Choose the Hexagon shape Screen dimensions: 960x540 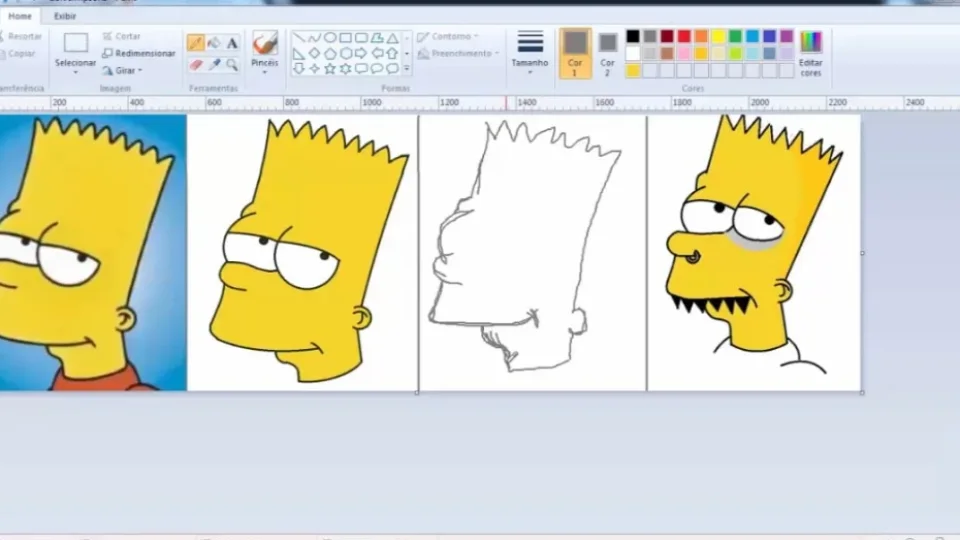coord(345,53)
